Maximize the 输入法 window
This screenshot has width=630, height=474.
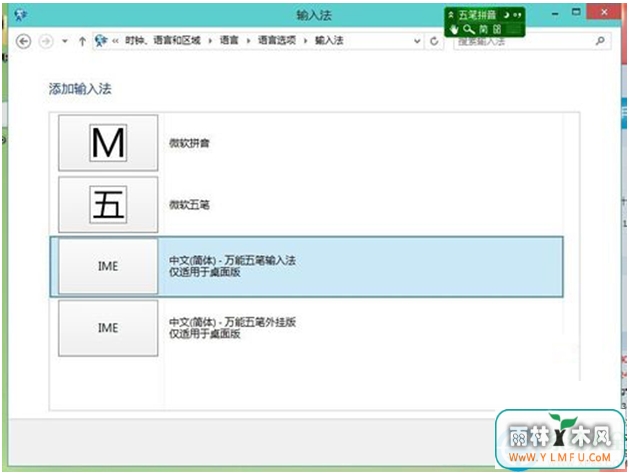click(576, 12)
